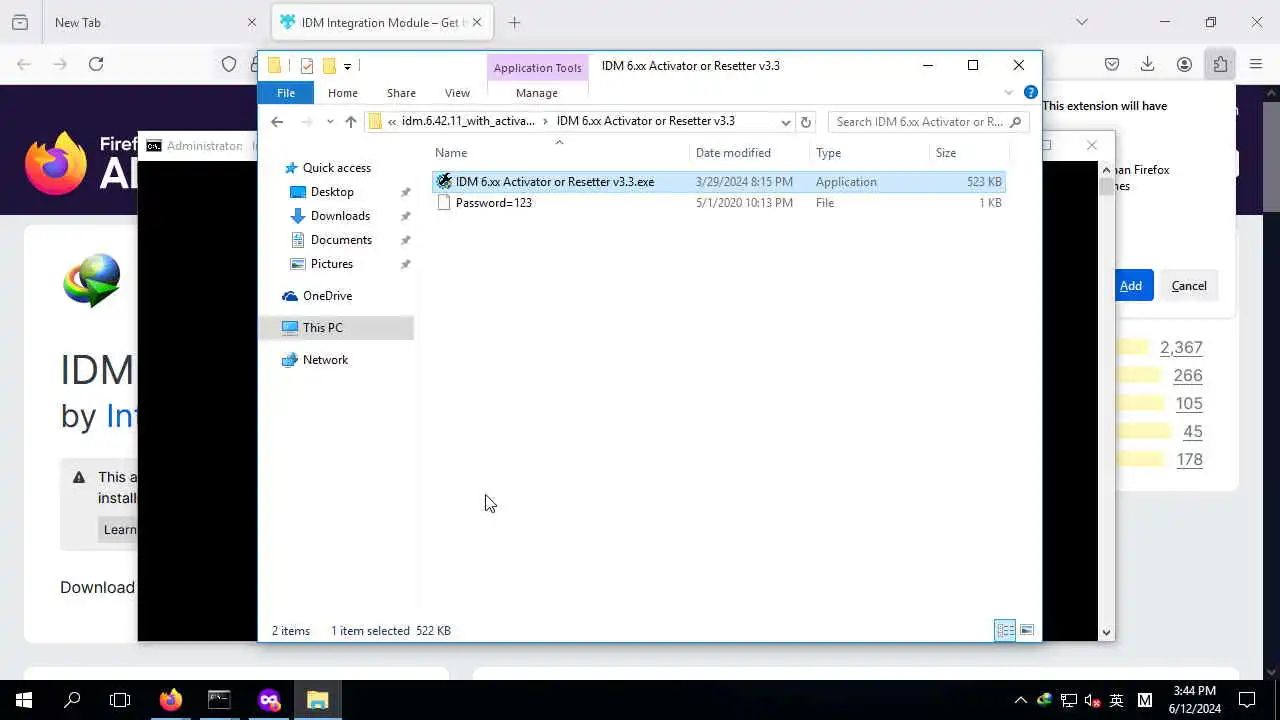
Task: Open the Firefox downloads panel
Action: (x=1148, y=64)
